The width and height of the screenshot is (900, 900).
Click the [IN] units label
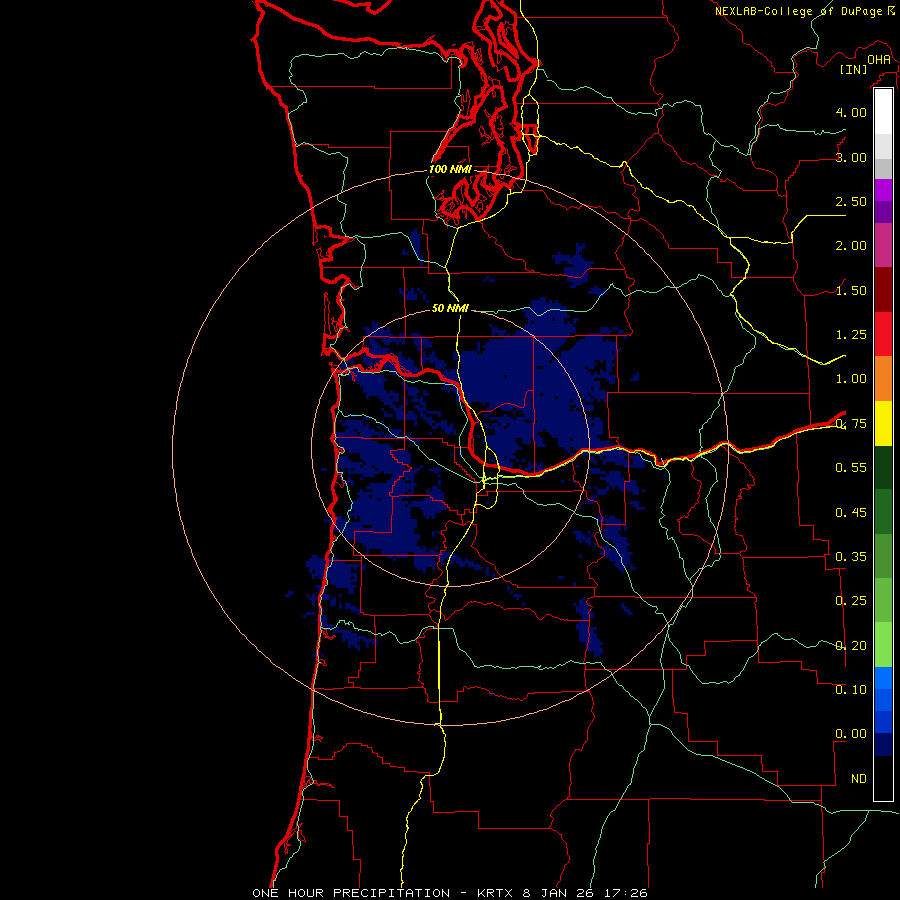854,69
